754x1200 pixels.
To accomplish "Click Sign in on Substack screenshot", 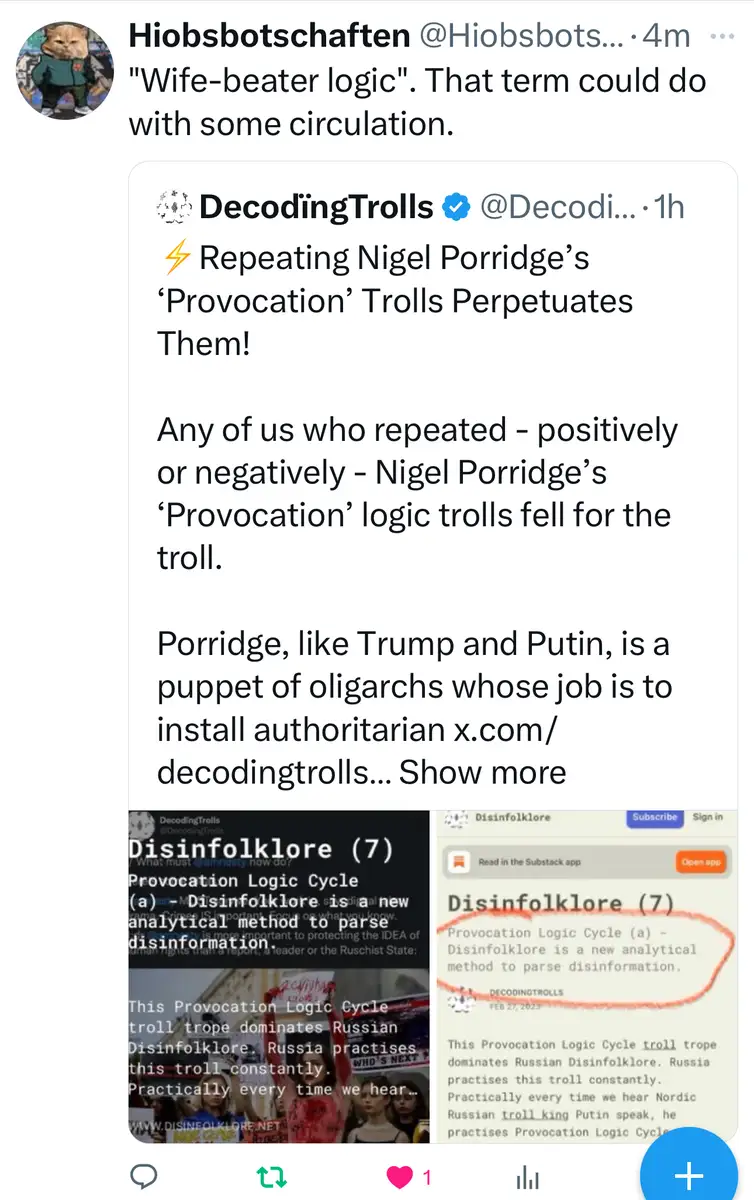I will pyautogui.click(x=707, y=818).
